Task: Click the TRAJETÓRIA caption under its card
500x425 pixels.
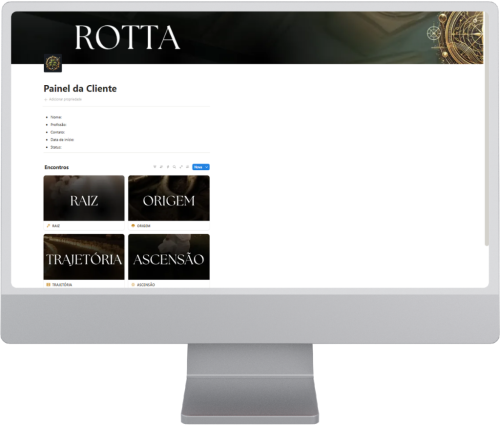Action: [62, 285]
